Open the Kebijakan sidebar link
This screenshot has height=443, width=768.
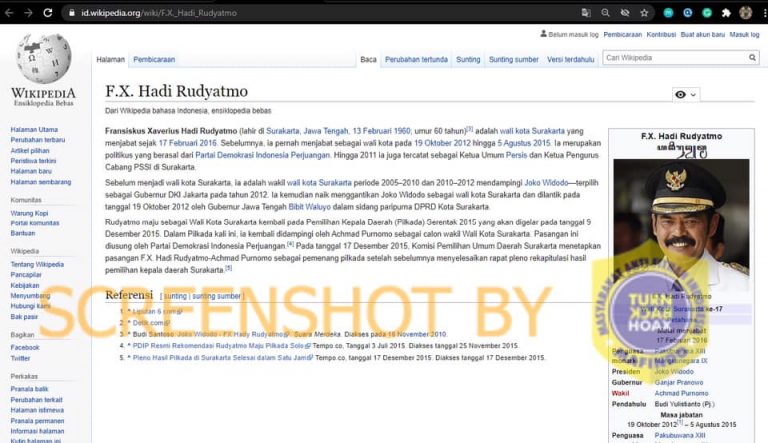tap(25, 285)
